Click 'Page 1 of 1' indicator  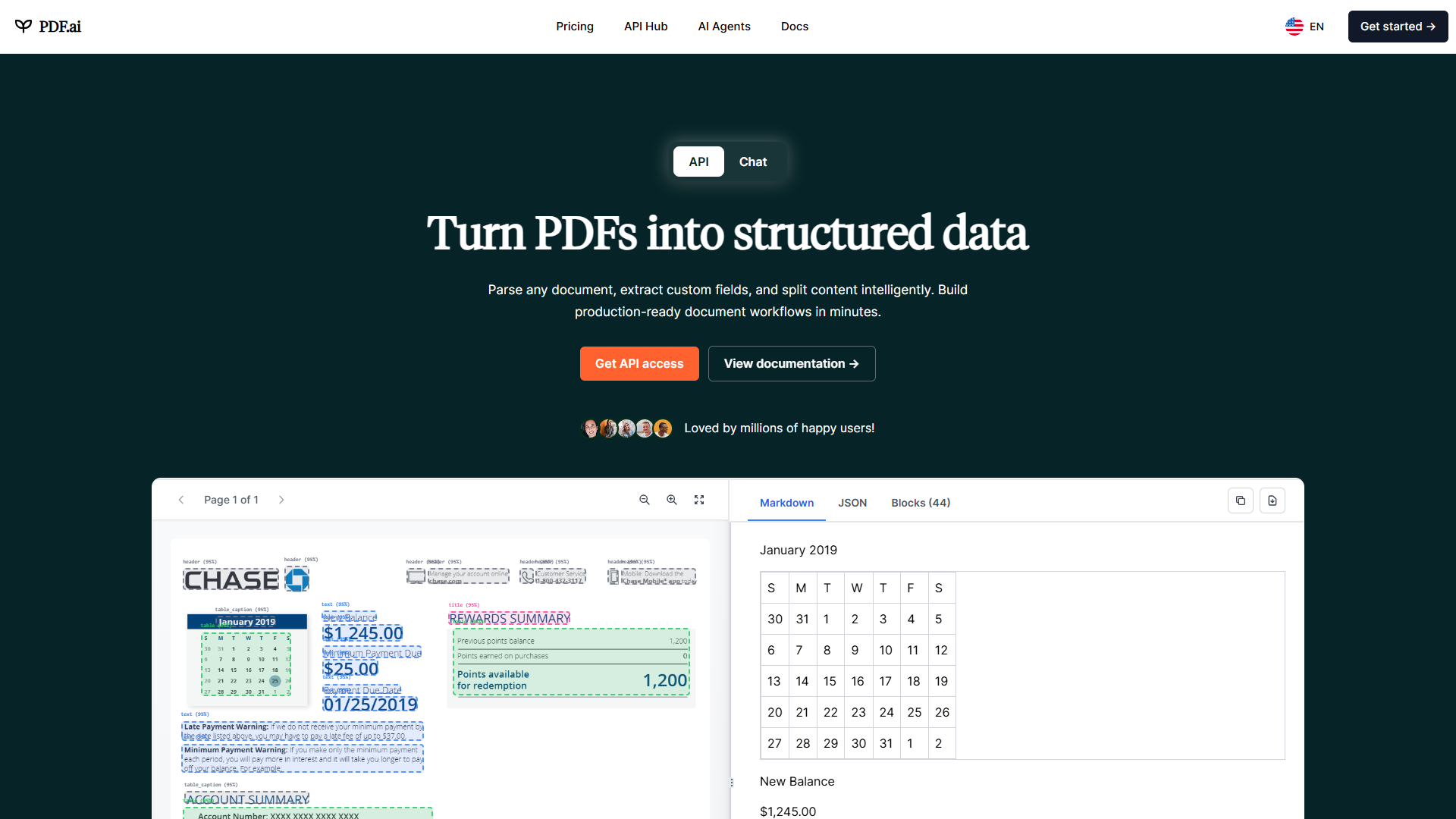pyautogui.click(x=231, y=500)
